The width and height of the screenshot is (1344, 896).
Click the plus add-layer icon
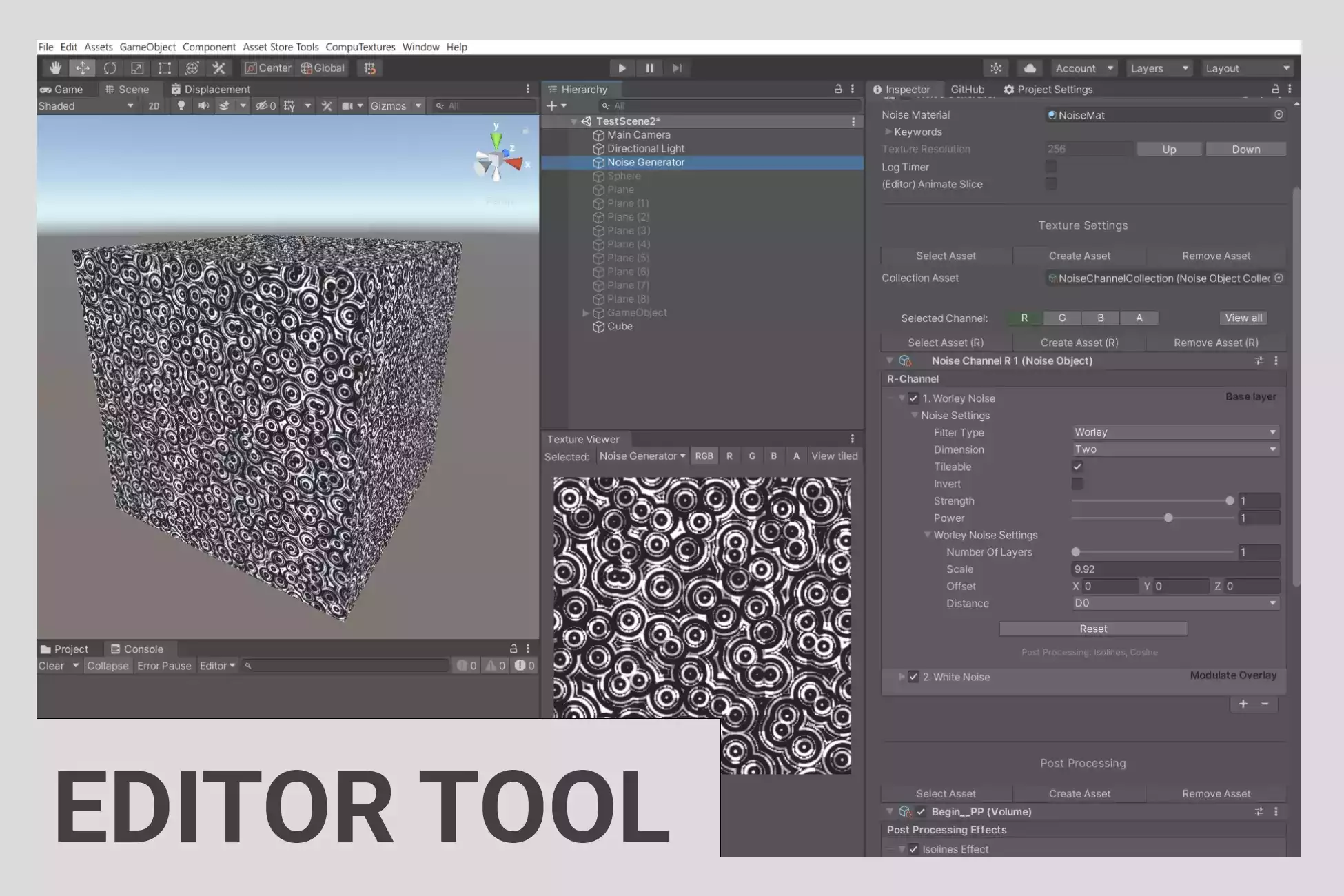pyautogui.click(x=1243, y=704)
